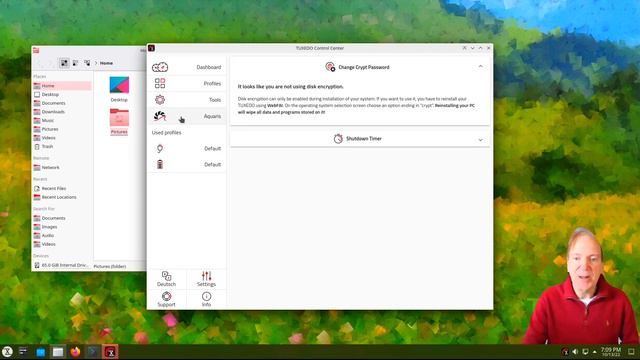
Task: Select the Tools gear entry
Action: coord(187,100)
